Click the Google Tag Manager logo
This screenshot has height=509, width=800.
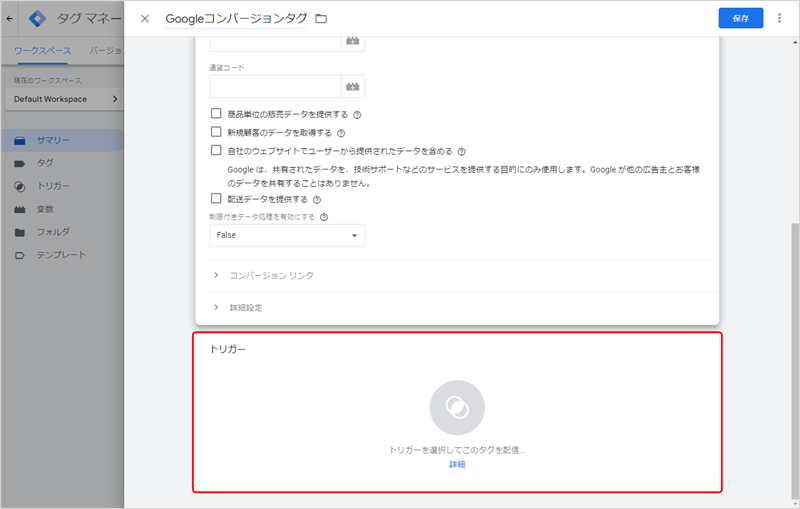point(37,18)
